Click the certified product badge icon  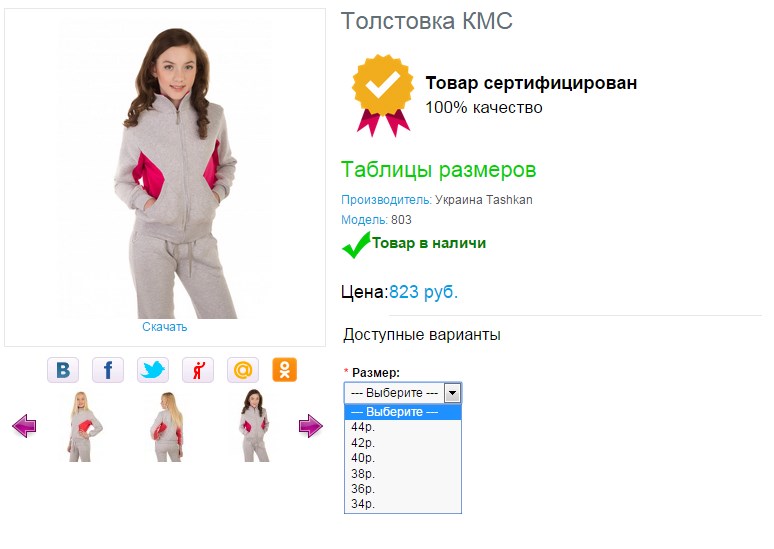[383, 95]
